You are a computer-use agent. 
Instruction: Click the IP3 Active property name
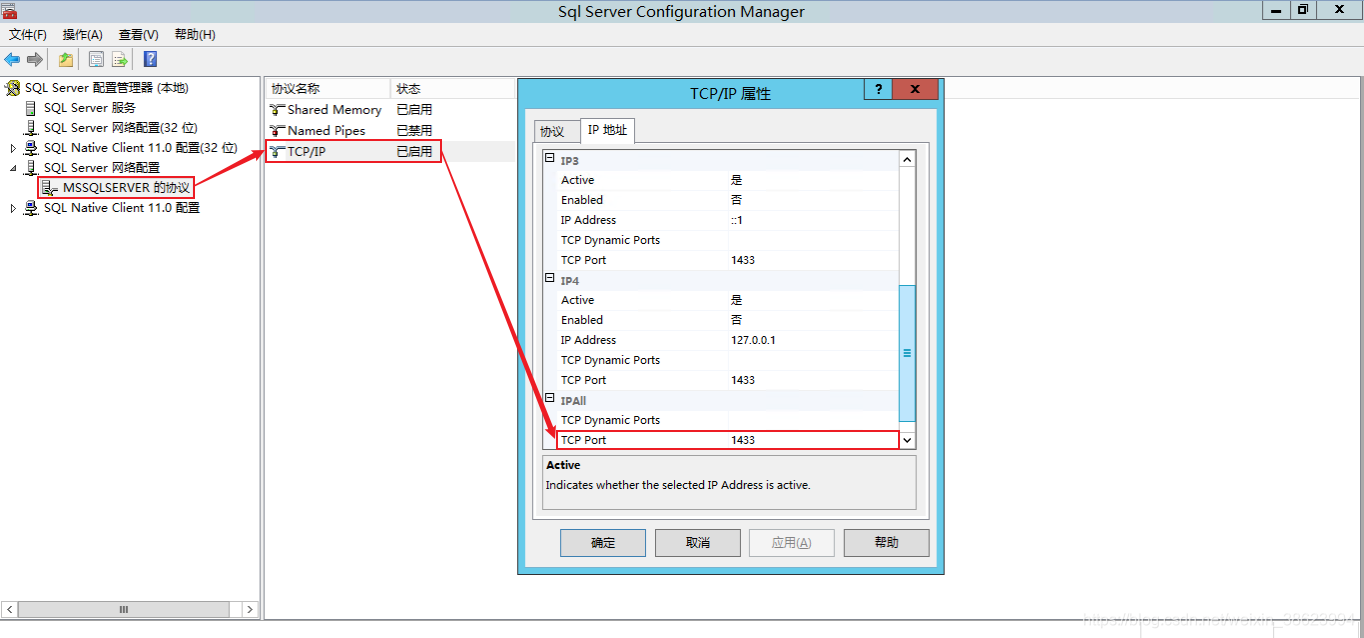577,180
